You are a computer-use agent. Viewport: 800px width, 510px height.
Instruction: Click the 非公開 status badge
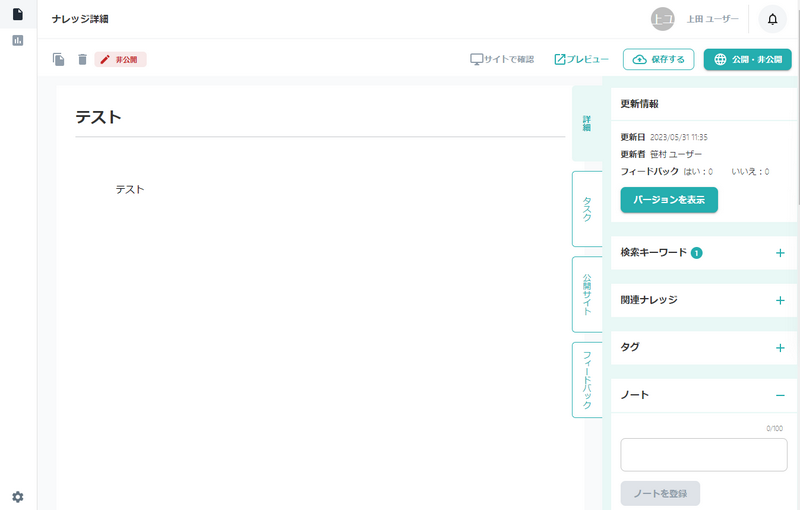click(x=120, y=60)
